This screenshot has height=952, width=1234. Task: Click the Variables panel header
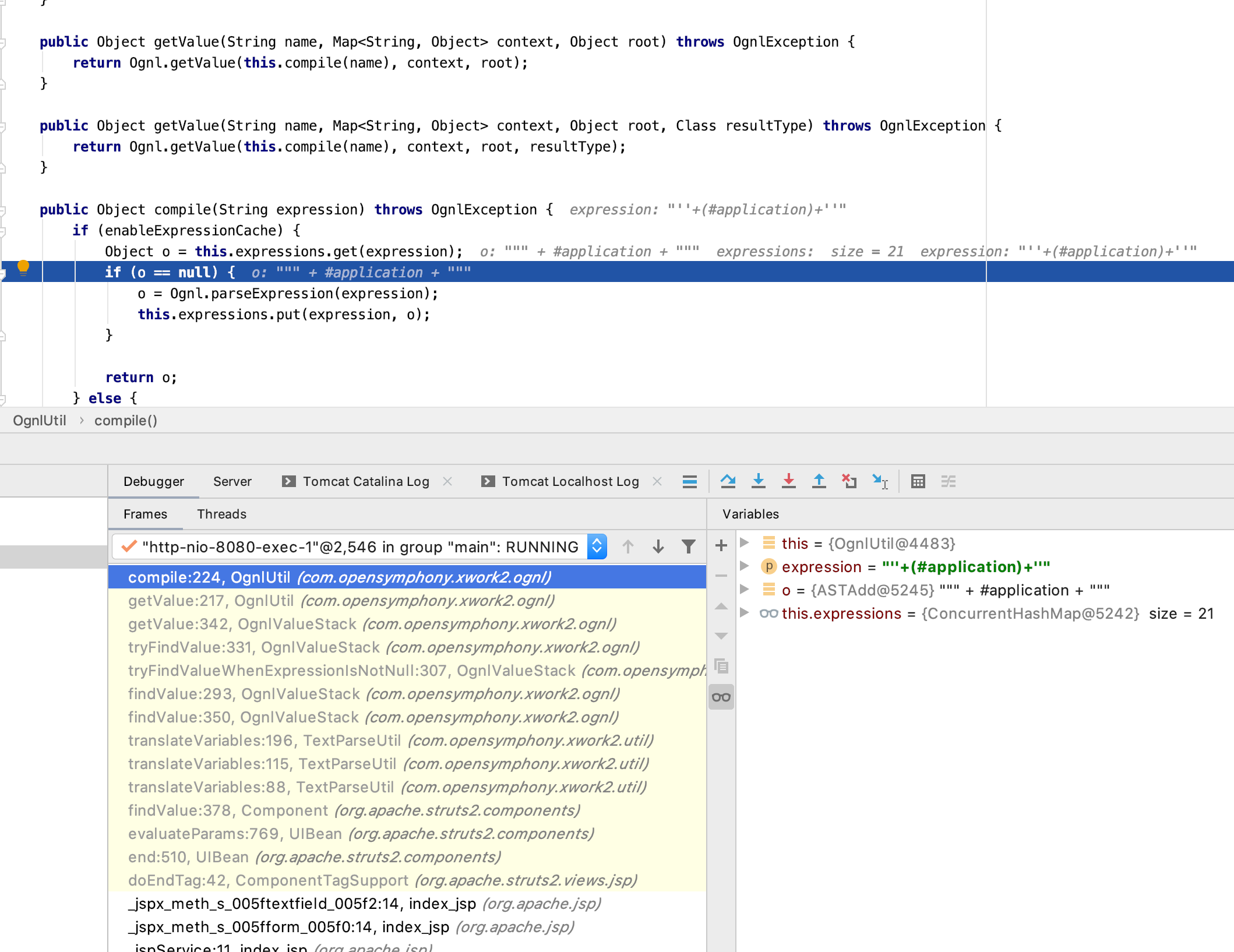[750, 514]
